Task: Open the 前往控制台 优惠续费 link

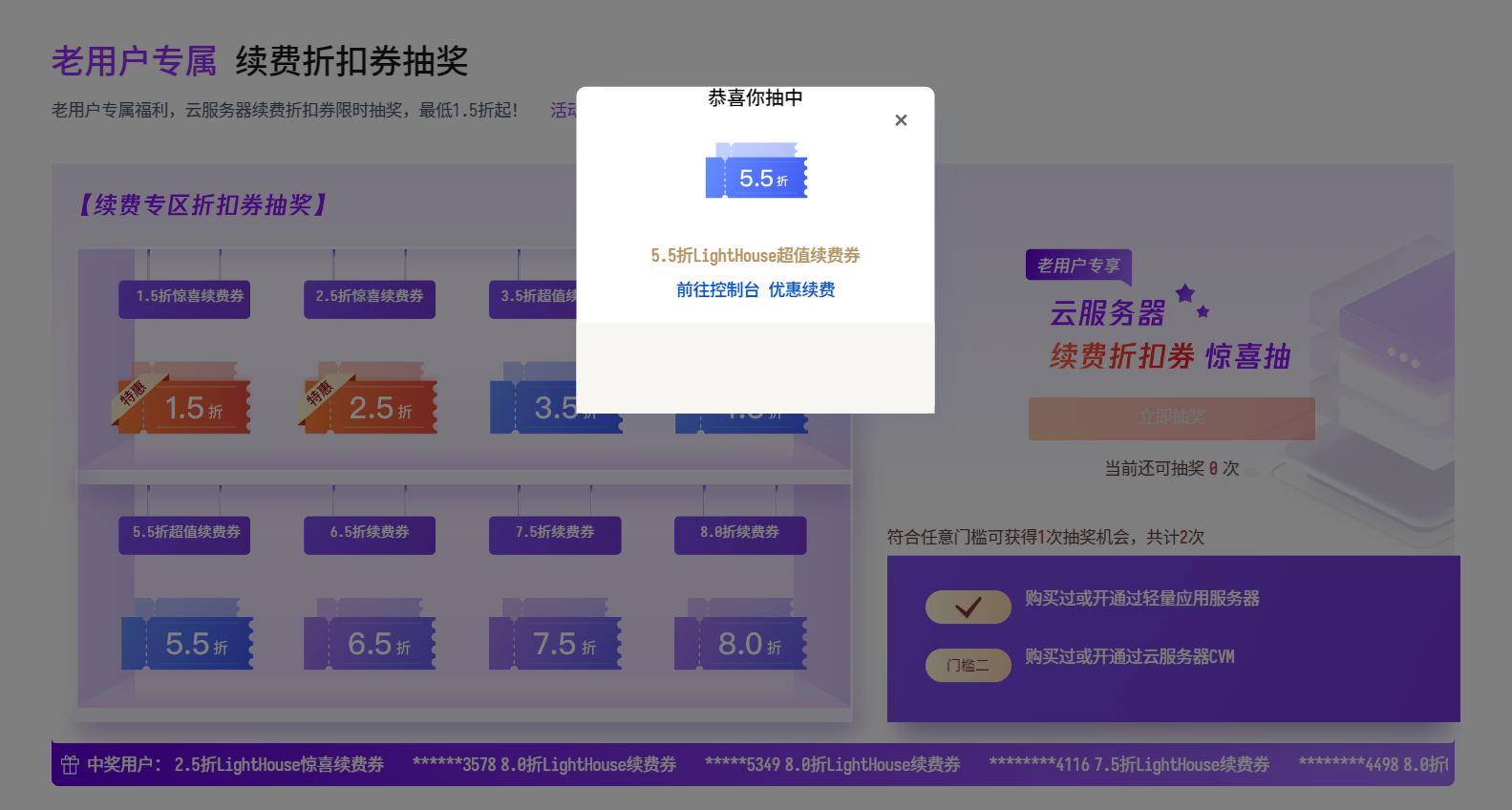Action: pyautogui.click(x=756, y=289)
